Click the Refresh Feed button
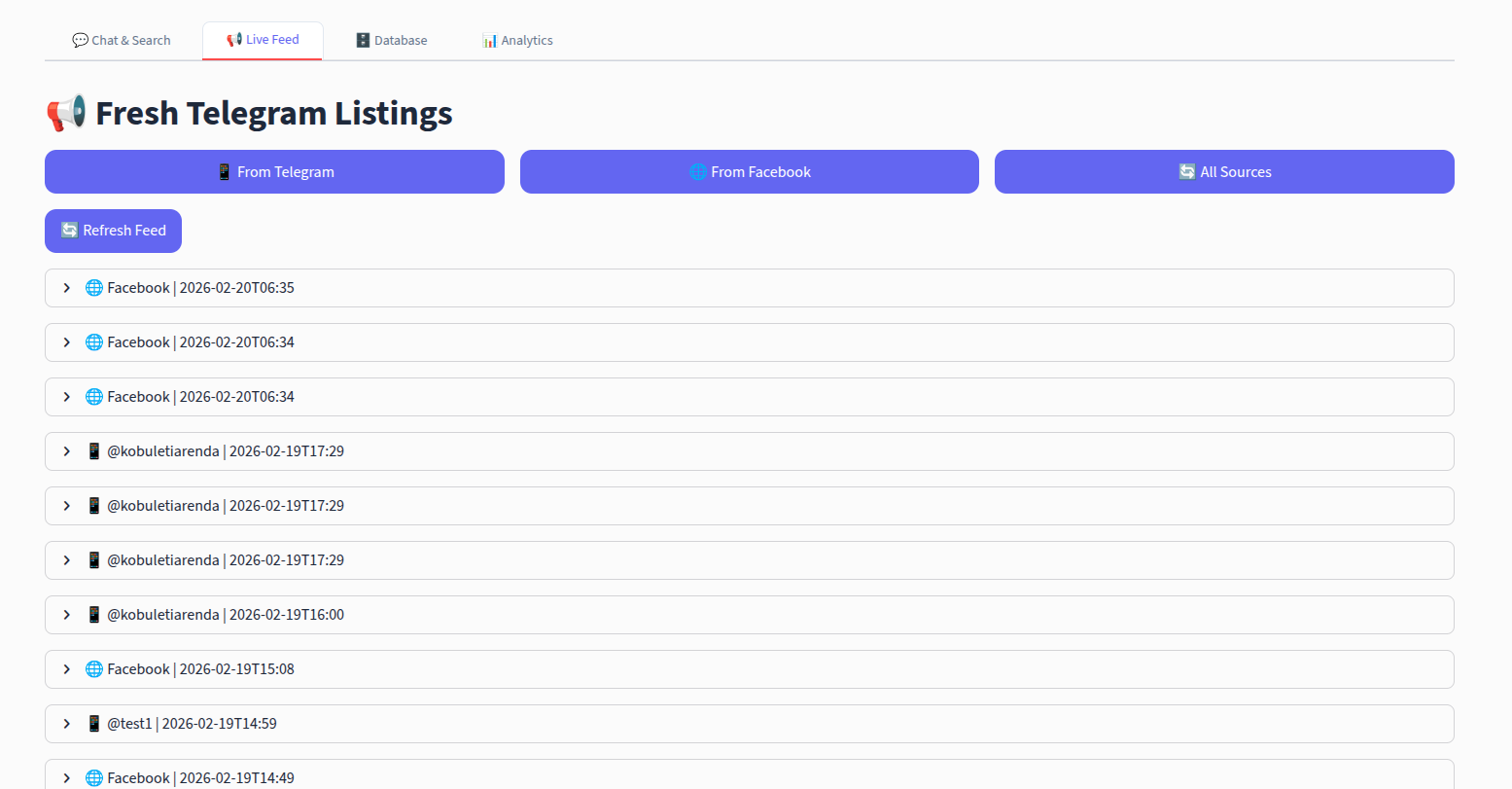This screenshot has height=789, width=1512. pyautogui.click(x=113, y=231)
